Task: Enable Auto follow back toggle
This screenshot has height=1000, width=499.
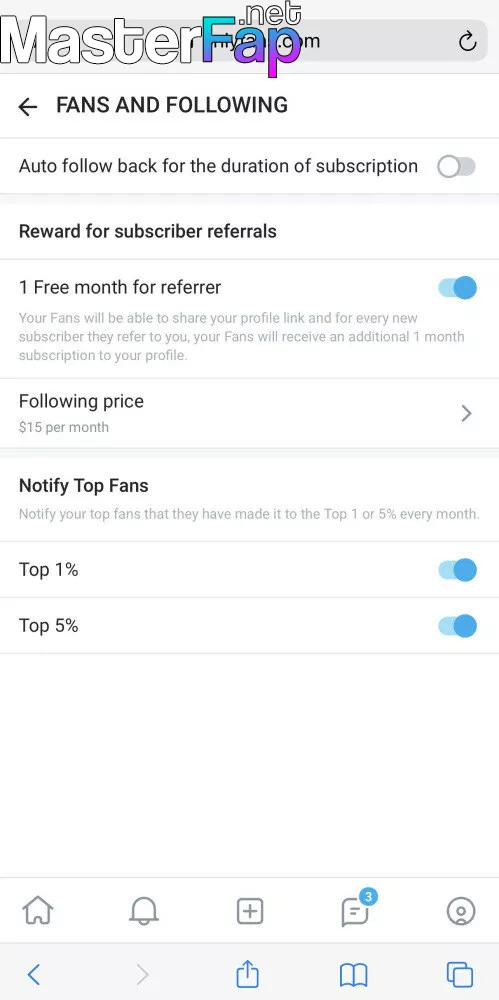Action: pyautogui.click(x=456, y=167)
